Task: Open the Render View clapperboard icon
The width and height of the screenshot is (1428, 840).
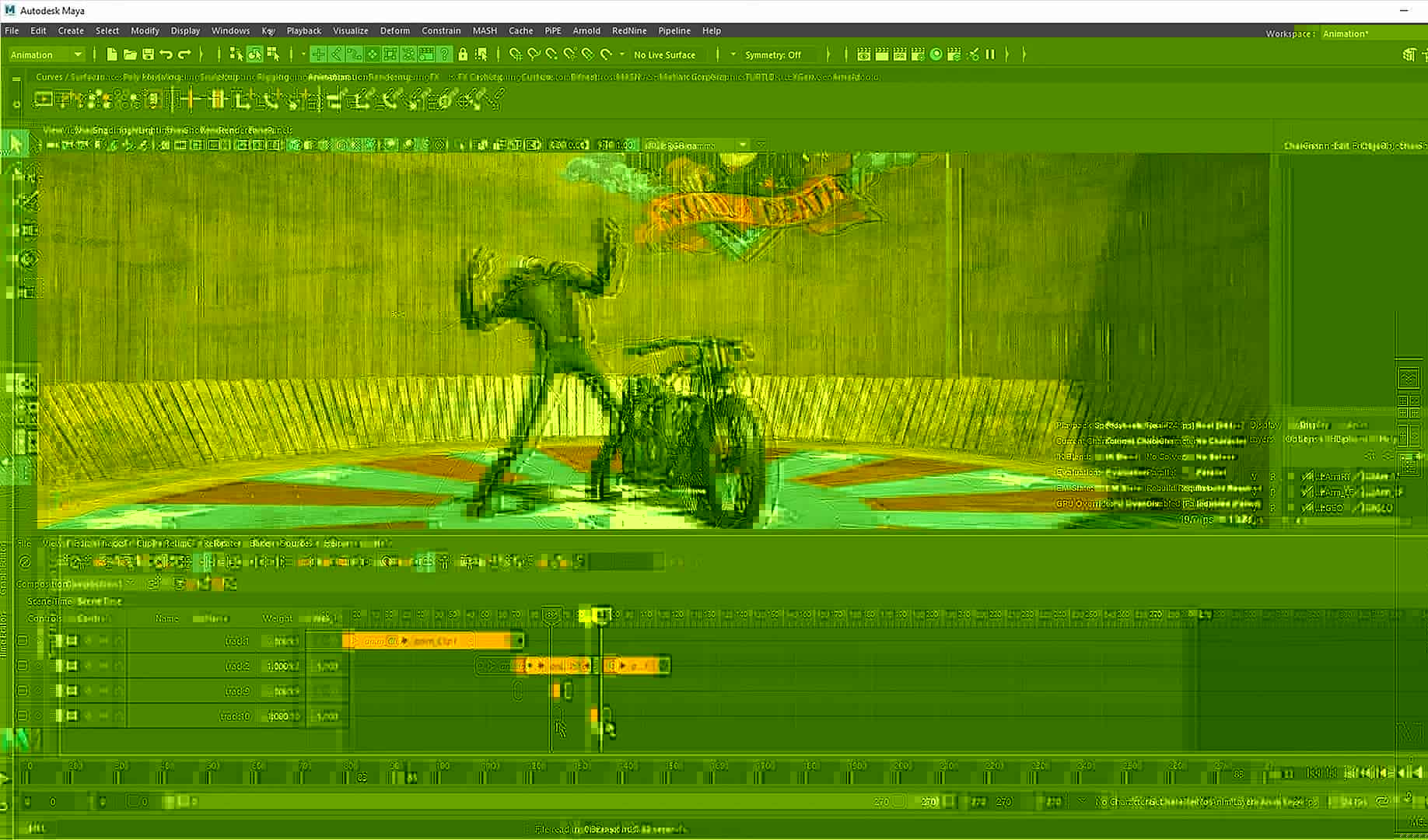Action: 863,54
